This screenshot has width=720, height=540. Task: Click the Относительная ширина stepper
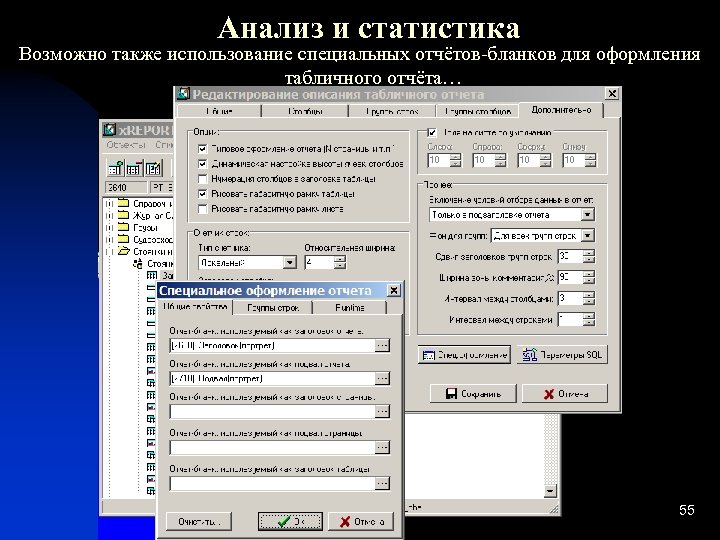[340, 262]
